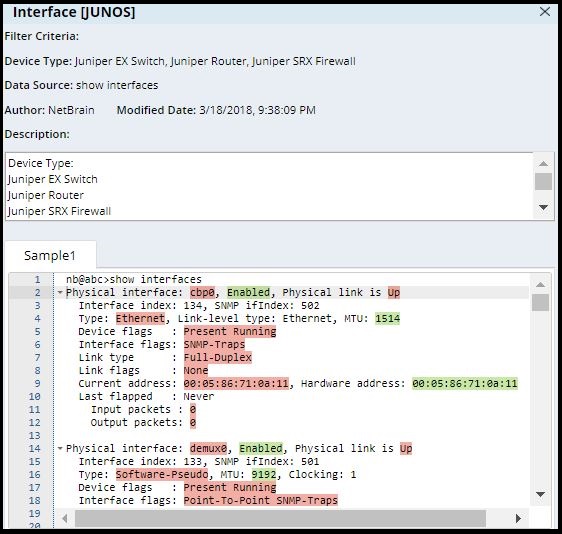Click the Last flapped Never text

tap(146, 396)
